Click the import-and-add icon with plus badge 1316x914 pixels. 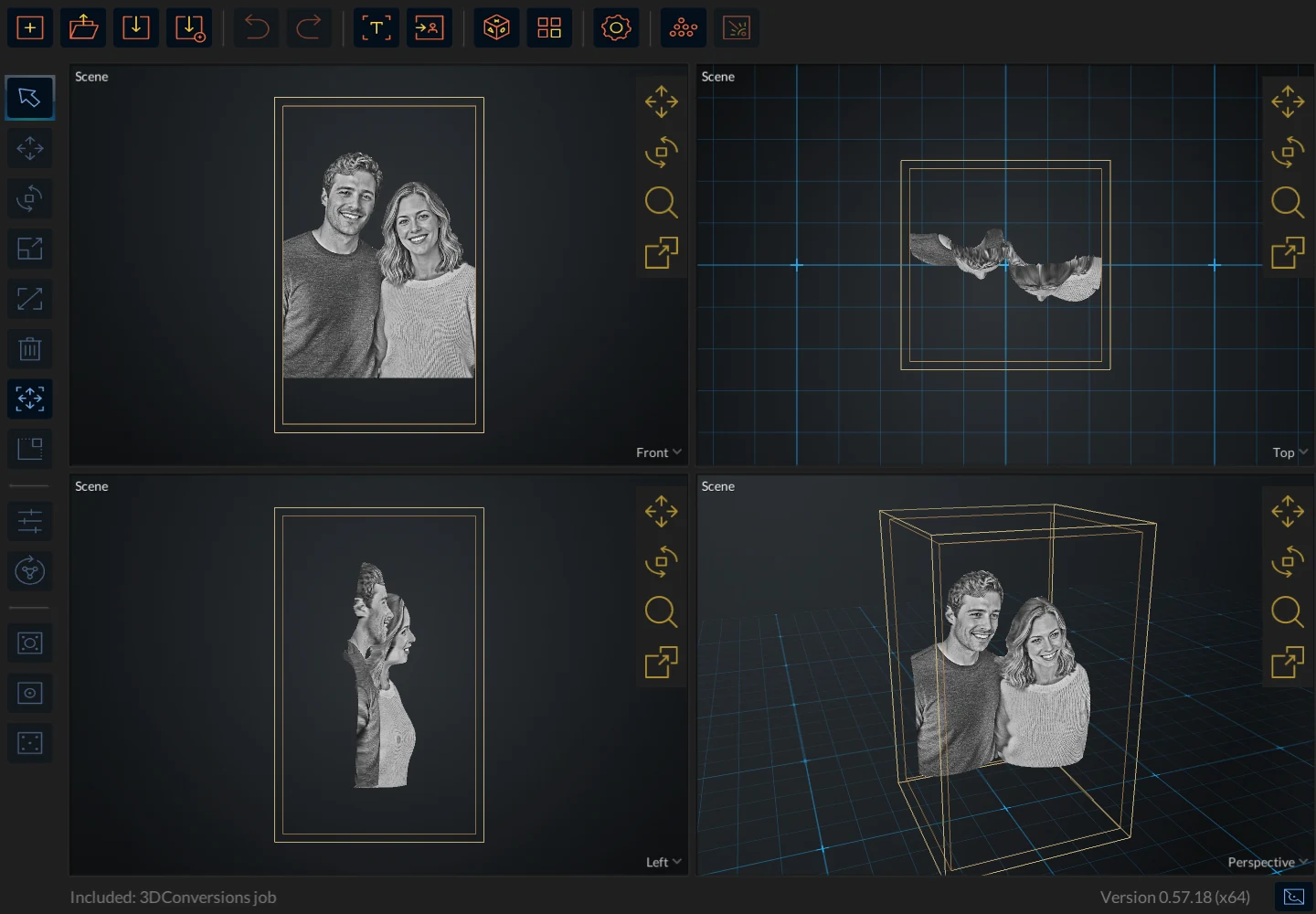[189, 28]
